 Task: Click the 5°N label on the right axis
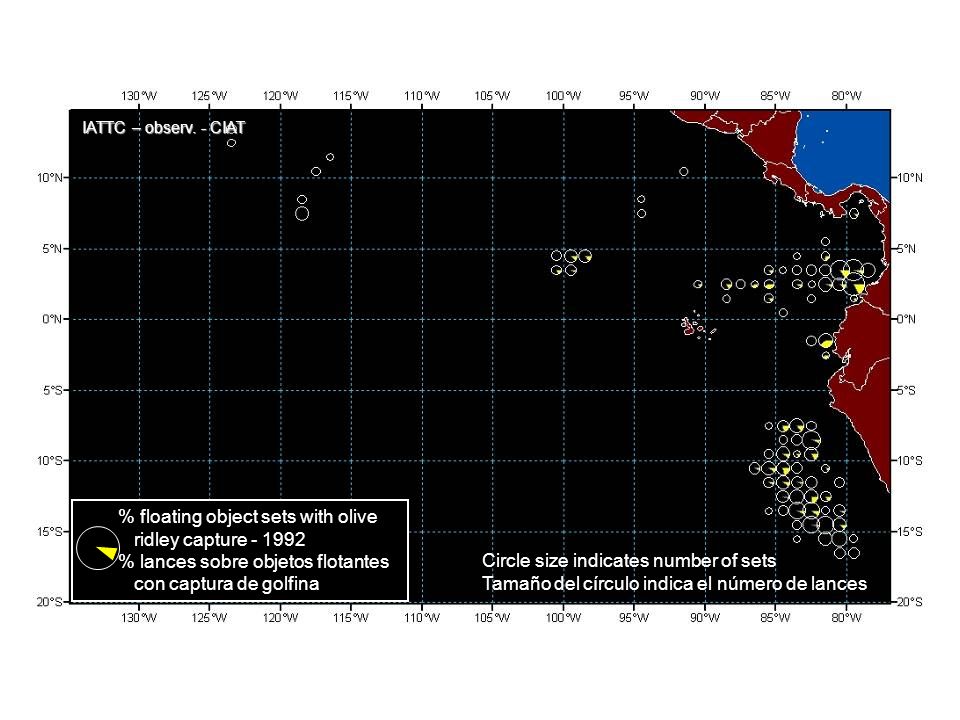pyautogui.click(x=907, y=249)
